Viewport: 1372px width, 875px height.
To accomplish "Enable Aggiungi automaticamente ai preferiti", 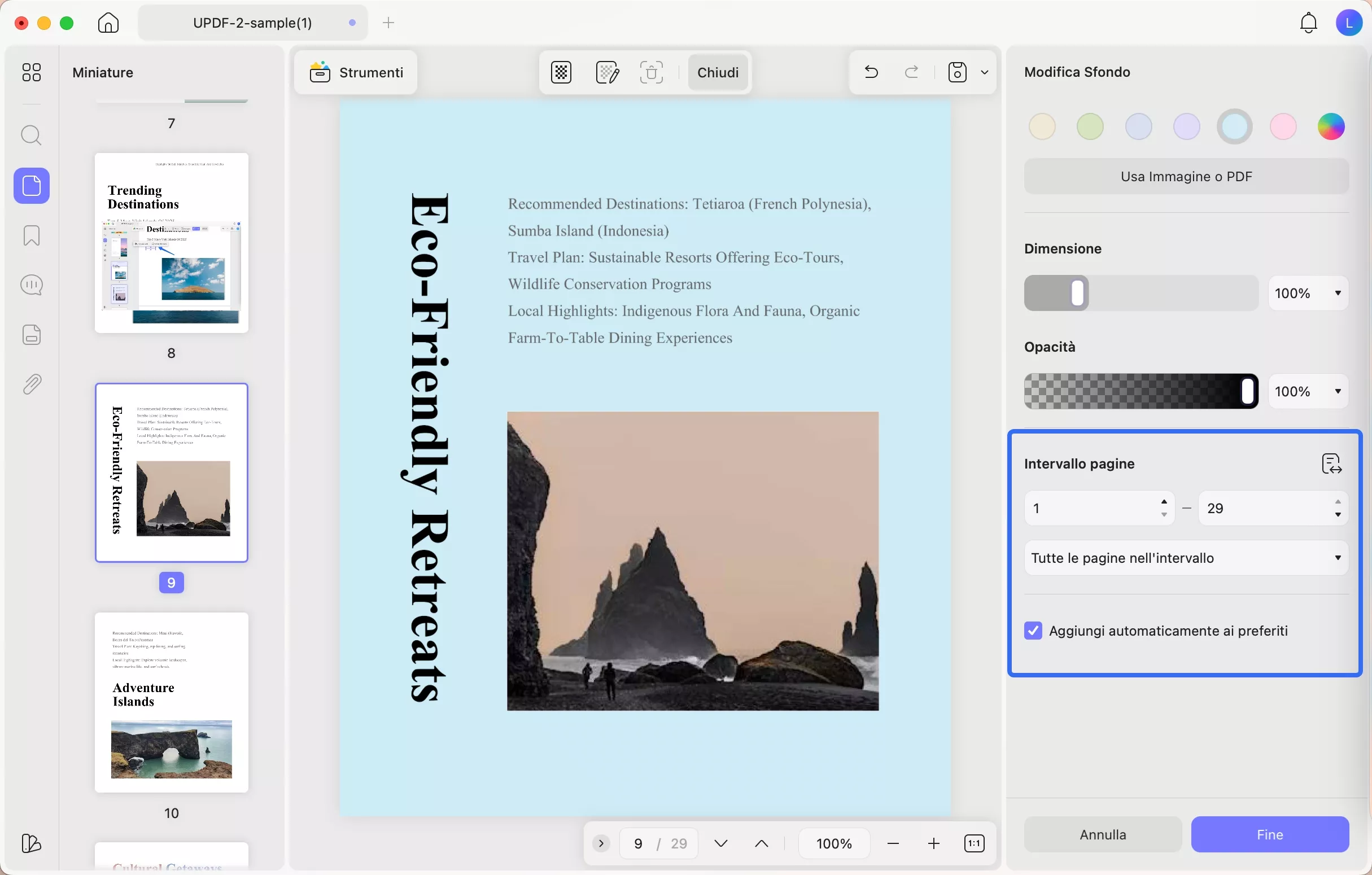I will tap(1033, 631).
